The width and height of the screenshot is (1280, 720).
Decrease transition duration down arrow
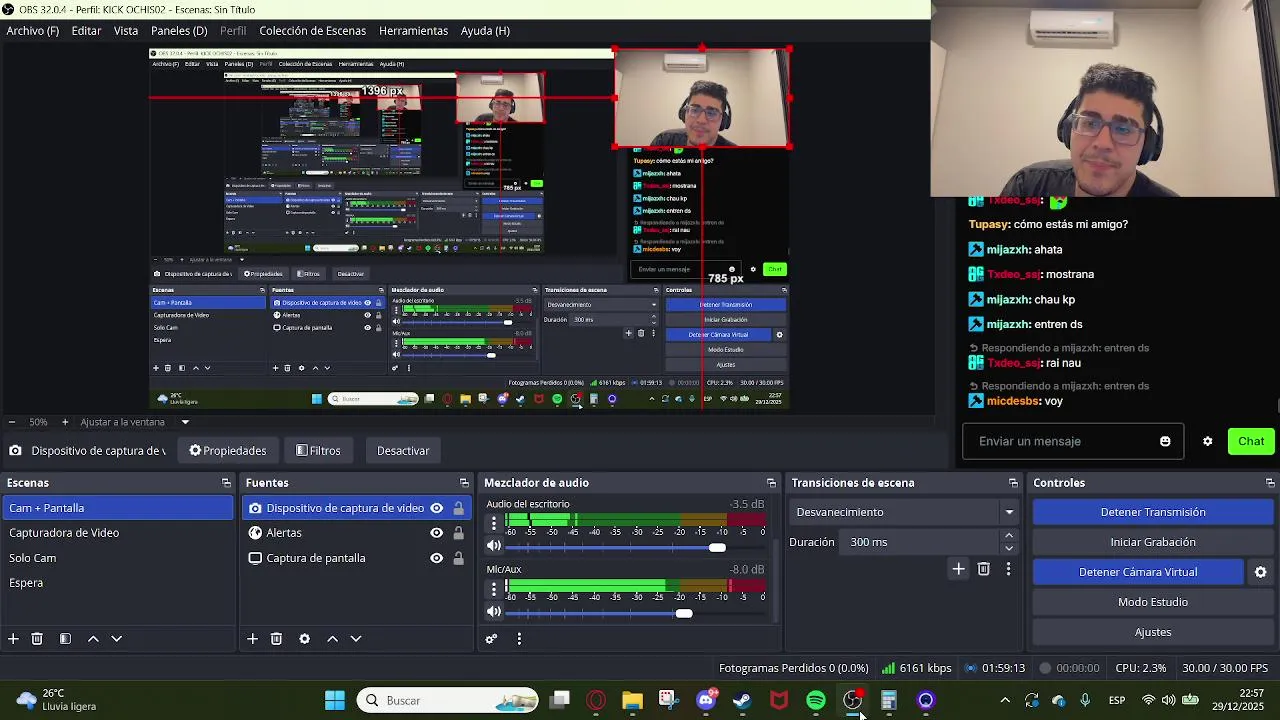1009,548
